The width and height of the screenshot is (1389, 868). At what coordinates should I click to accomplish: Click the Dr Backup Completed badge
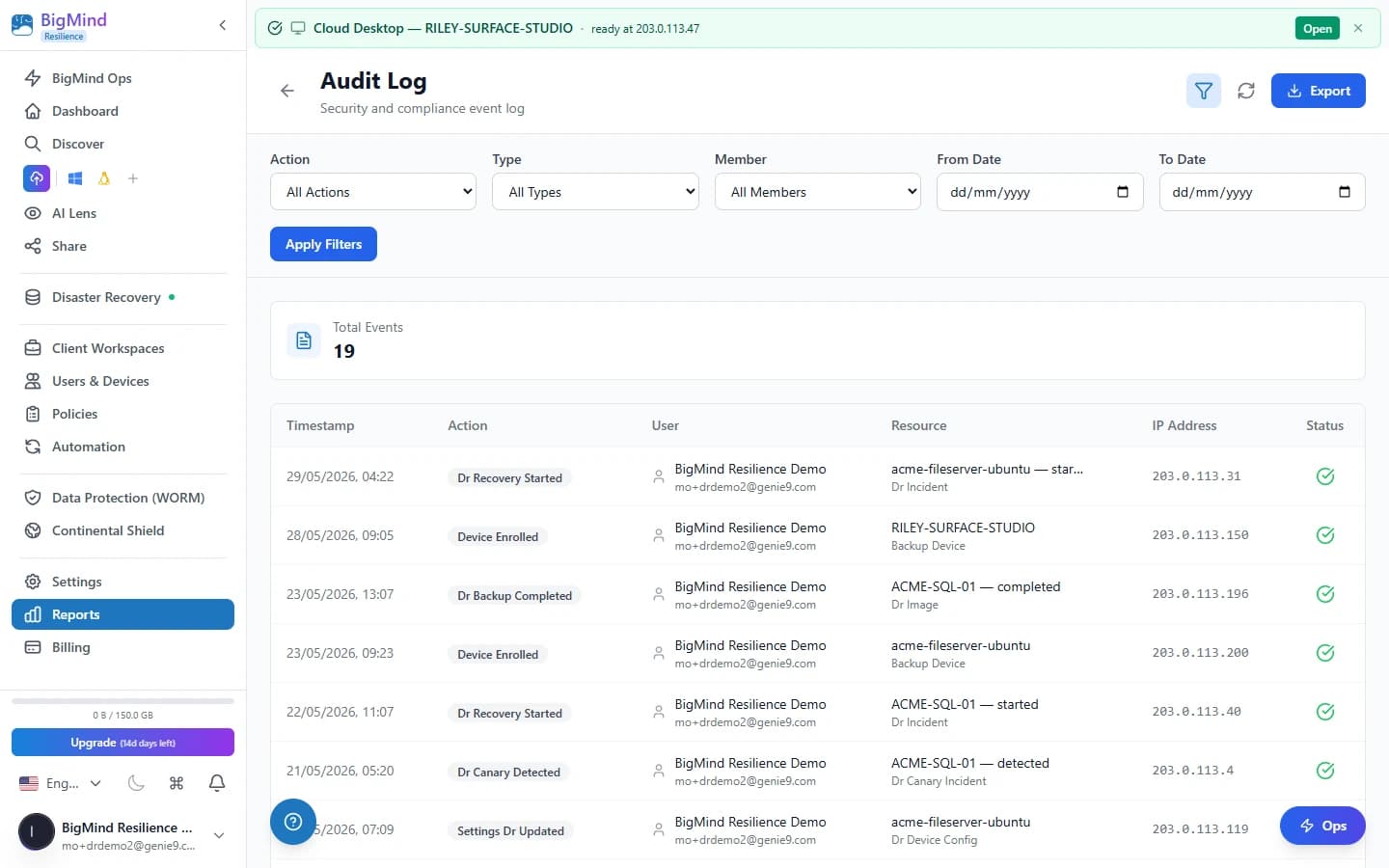click(514, 595)
